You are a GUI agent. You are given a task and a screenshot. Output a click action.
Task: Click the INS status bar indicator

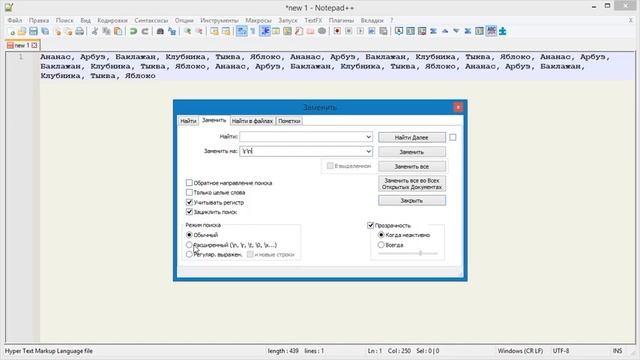pyautogui.click(x=617, y=351)
